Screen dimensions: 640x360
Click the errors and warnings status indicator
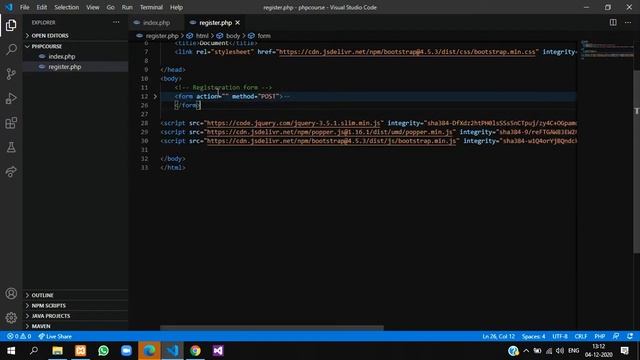pos(19,336)
